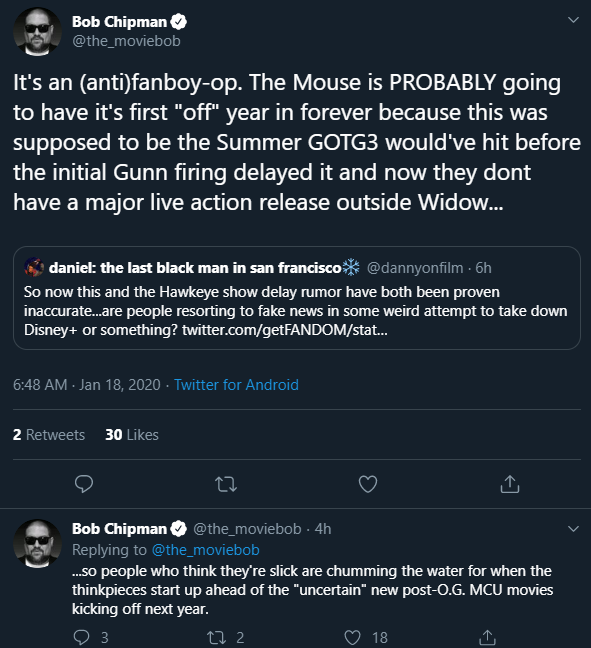Click the Twitter for Android link
The image size is (591, 648).
236,385
